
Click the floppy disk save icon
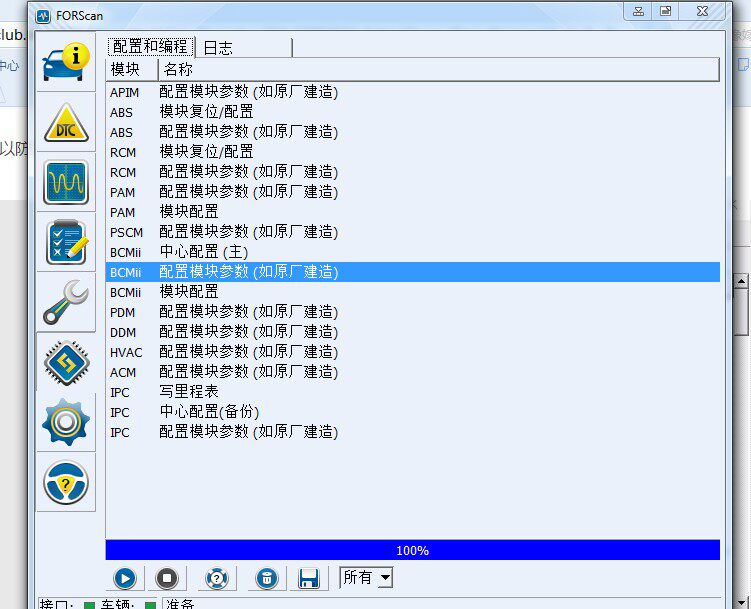pos(309,578)
